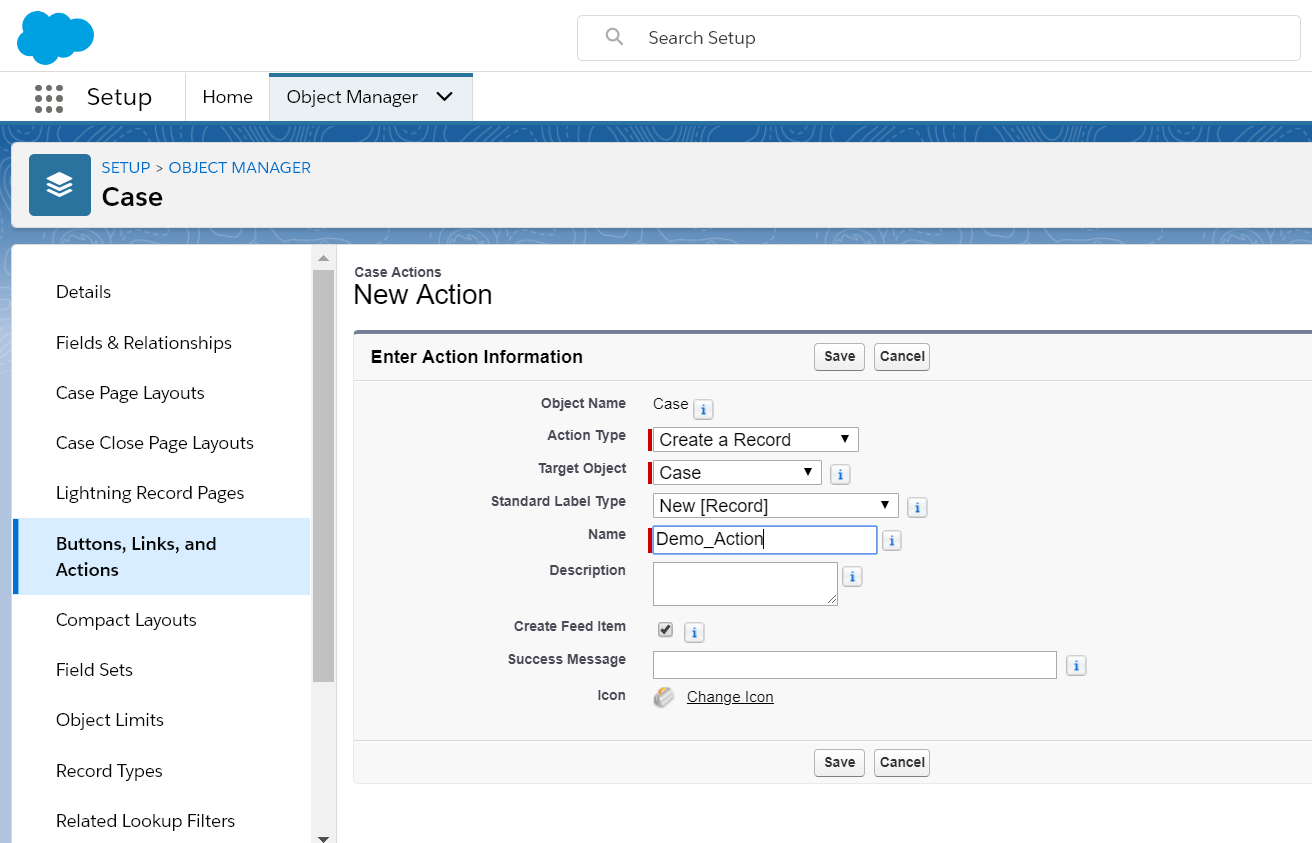Save the new action
Image resolution: width=1312 pixels, height=843 pixels.
pyautogui.click(x=838, y=356)
